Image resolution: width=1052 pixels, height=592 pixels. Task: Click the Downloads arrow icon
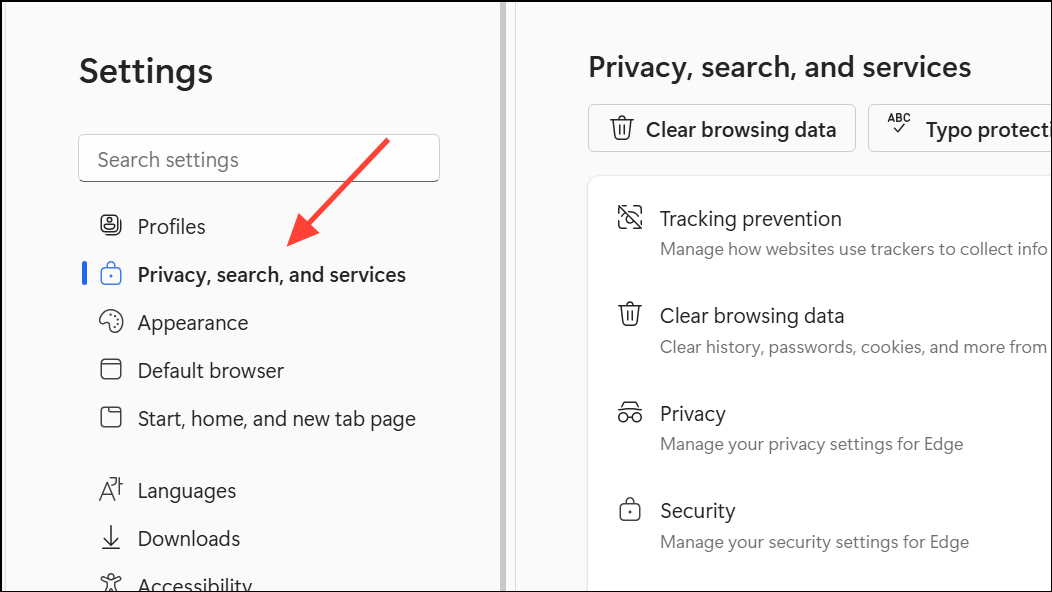111,538
